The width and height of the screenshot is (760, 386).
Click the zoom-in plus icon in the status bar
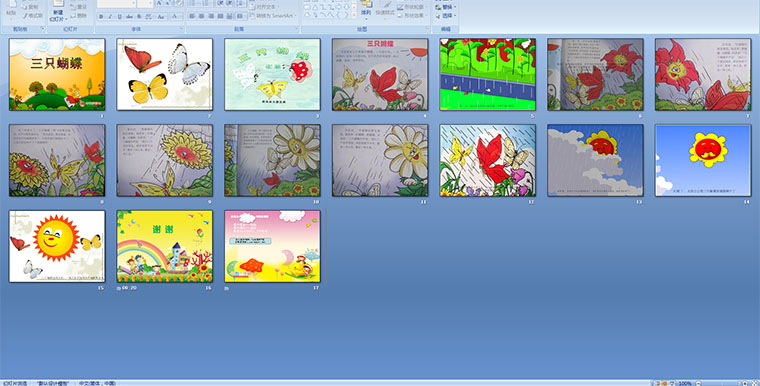click(745, 384)
